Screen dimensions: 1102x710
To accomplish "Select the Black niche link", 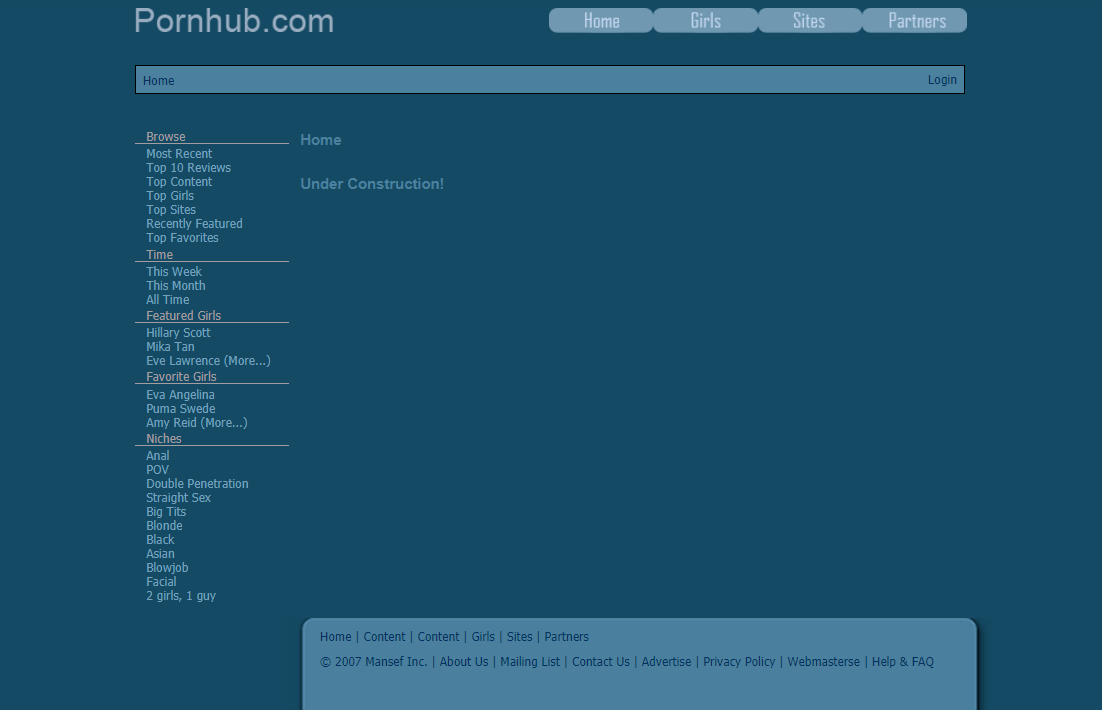I will 160,541.
